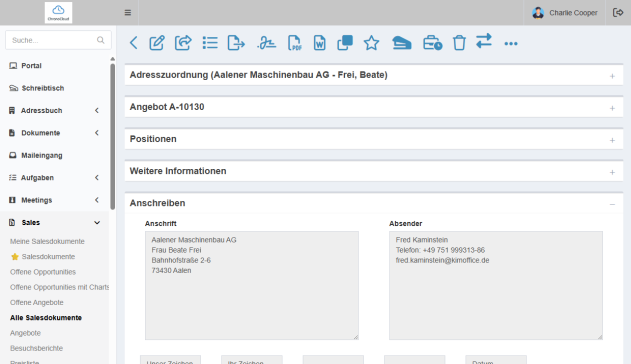This screenshot has height=364, width=631.
Task: Generate Word document with W icon
Action: tap(320, 43)
